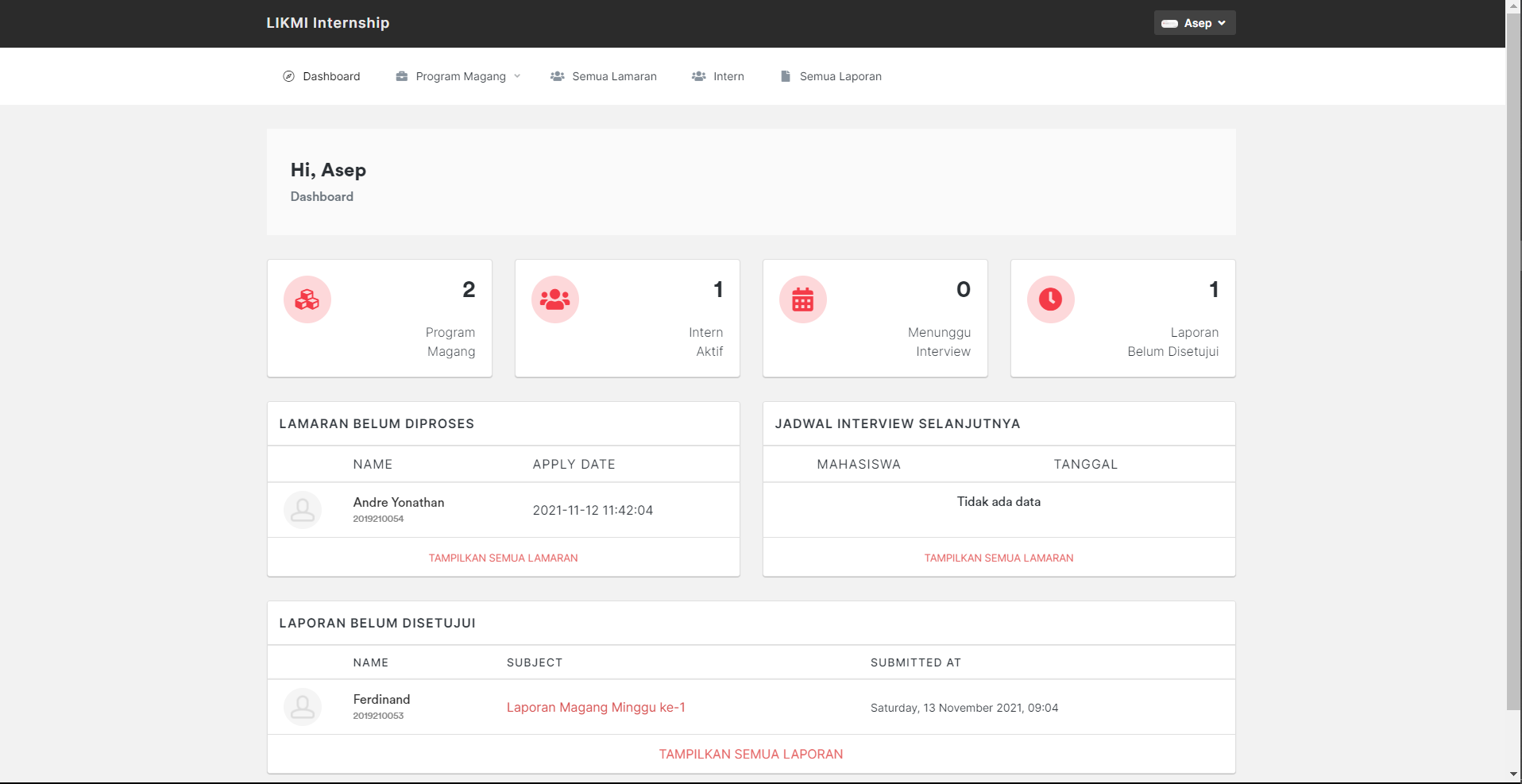This screenshot has width=1522, height=784.
Task: Go to the Dashboard menu item
Action: 321,76
